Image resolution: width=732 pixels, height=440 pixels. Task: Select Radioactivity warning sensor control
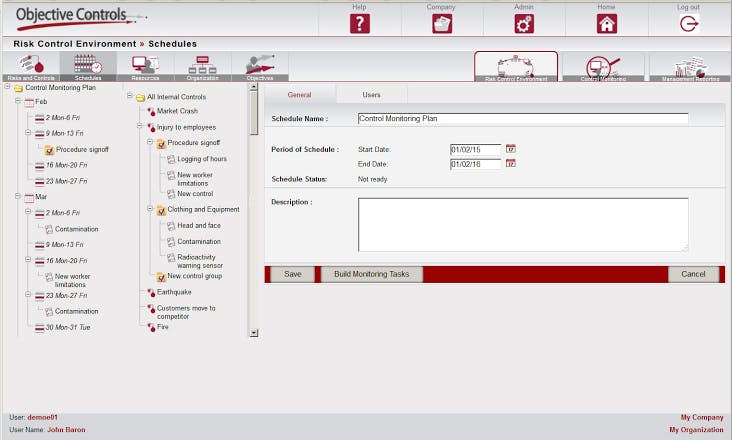200,261
